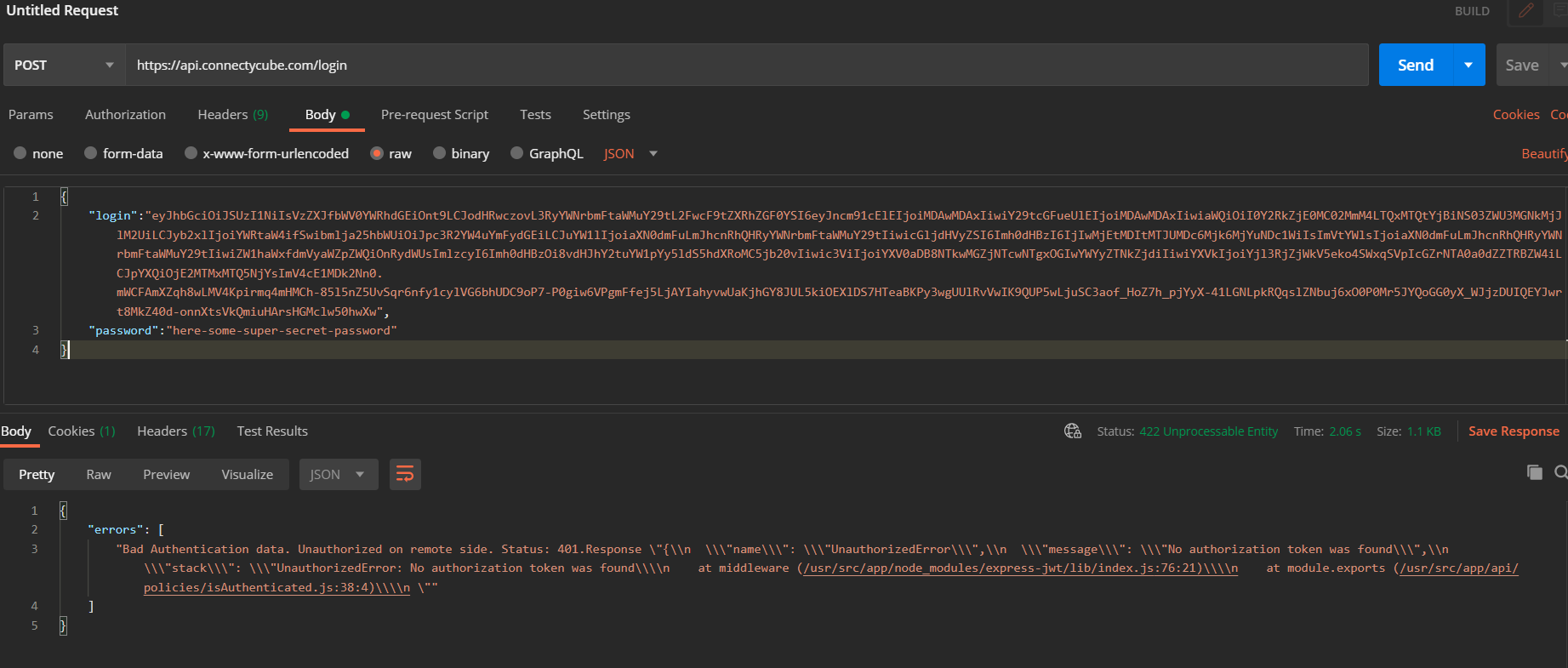
Task: Select the Pretty response view
Action: [37, 474]
